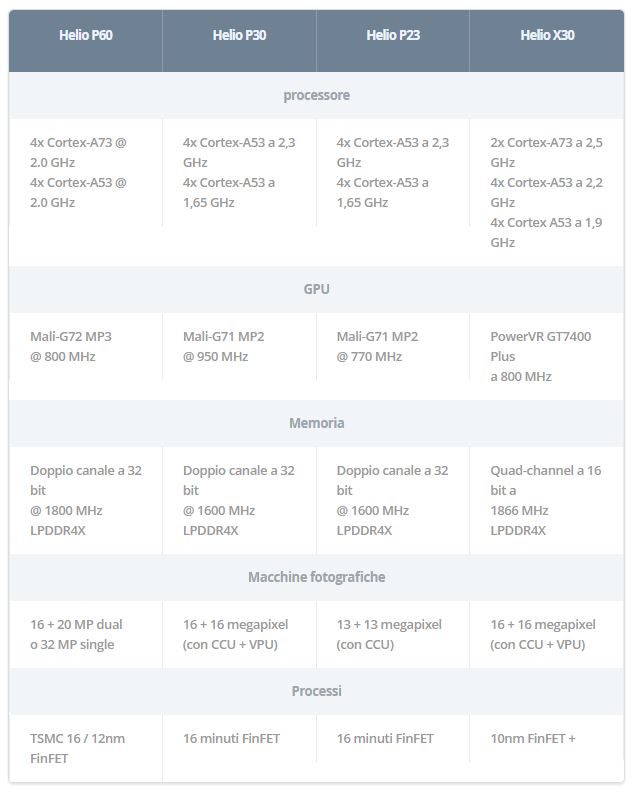Select the Helio P30 column header
635x798 pixels.
coord(239,35)
